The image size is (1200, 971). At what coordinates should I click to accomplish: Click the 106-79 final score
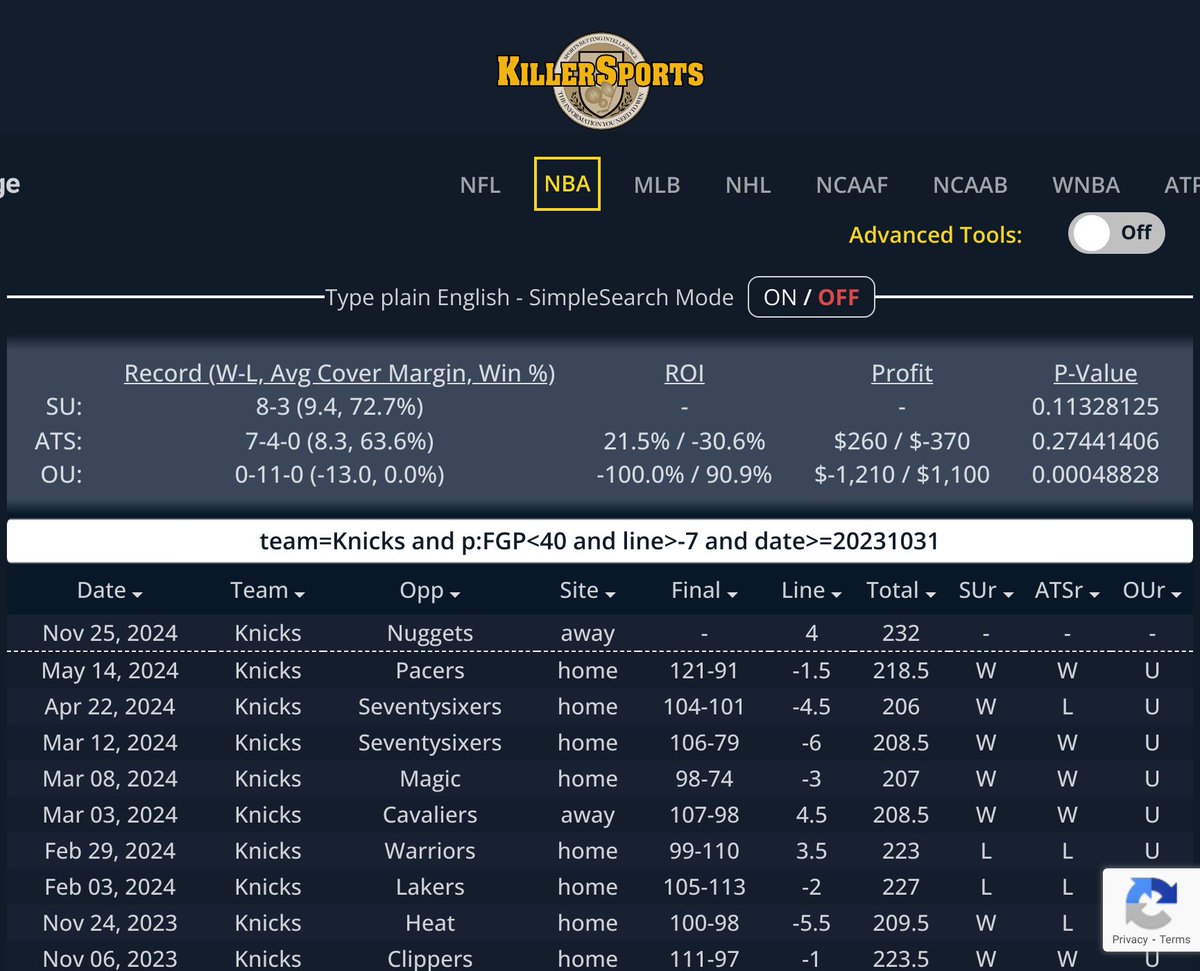704,742
